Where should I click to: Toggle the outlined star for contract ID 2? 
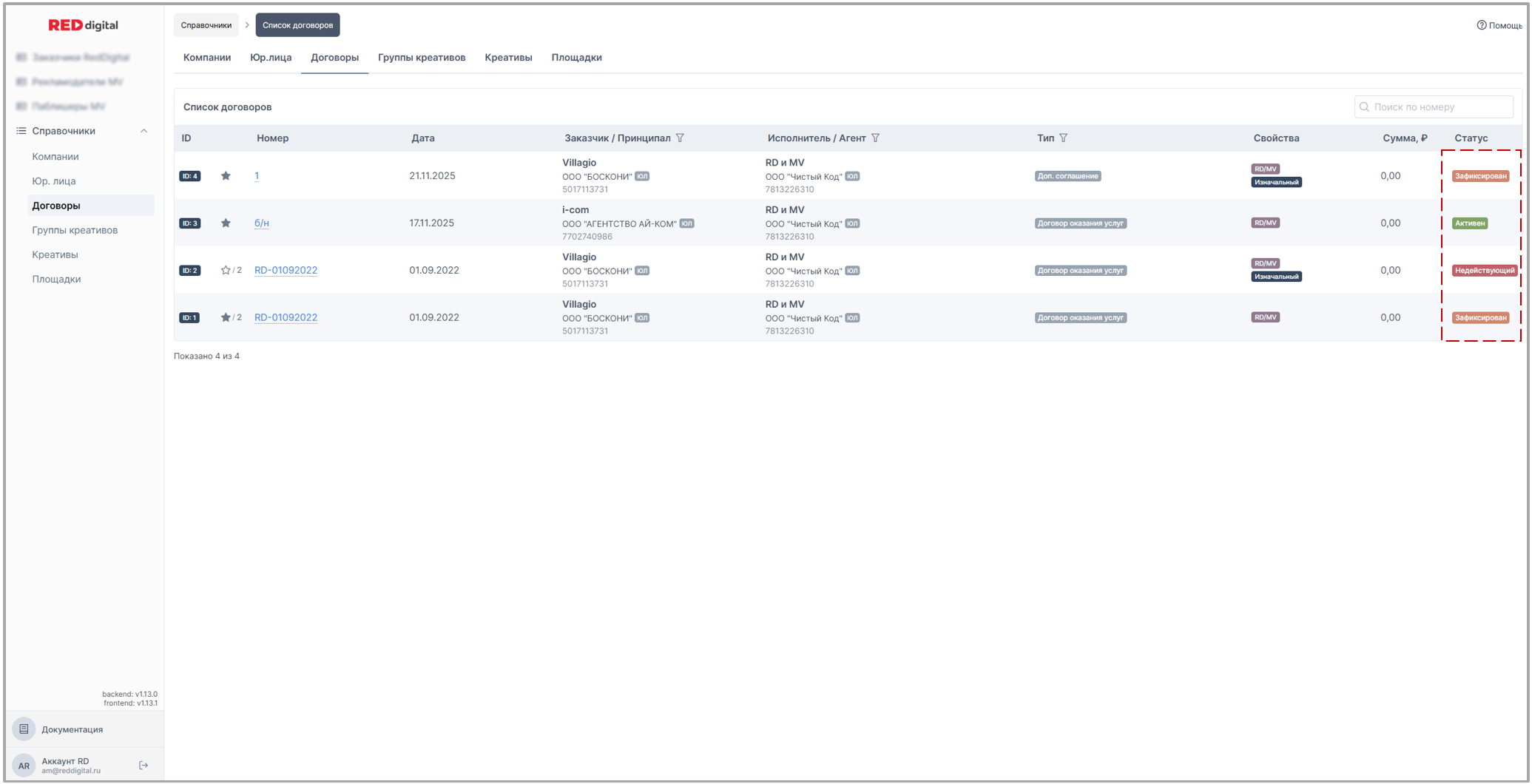pos(226,271)
